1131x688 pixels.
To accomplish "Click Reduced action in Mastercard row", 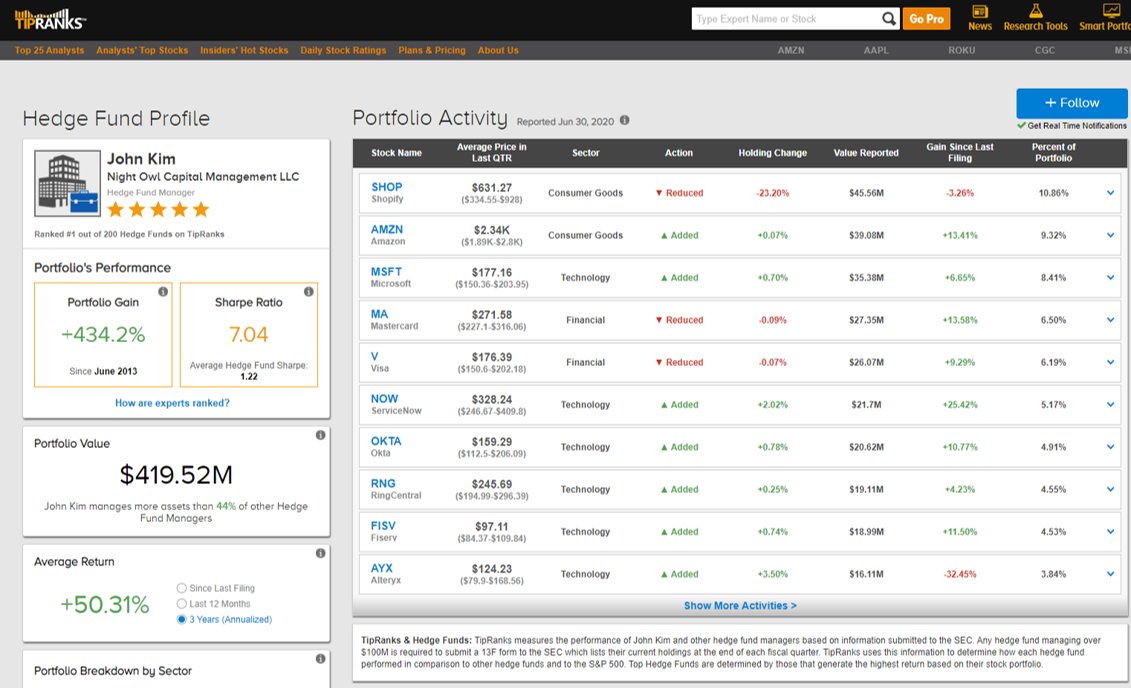I will pyautogui.click(x=679, y=320).
